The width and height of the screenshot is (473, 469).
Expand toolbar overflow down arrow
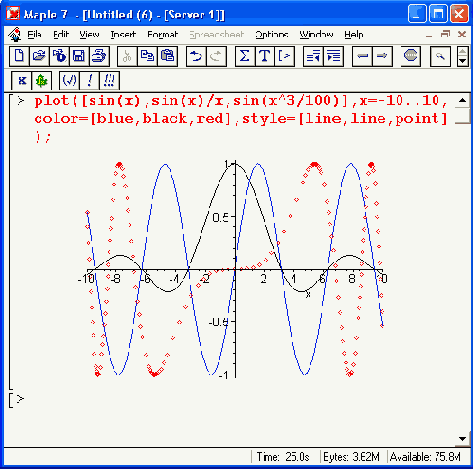[x=462, y=61]
